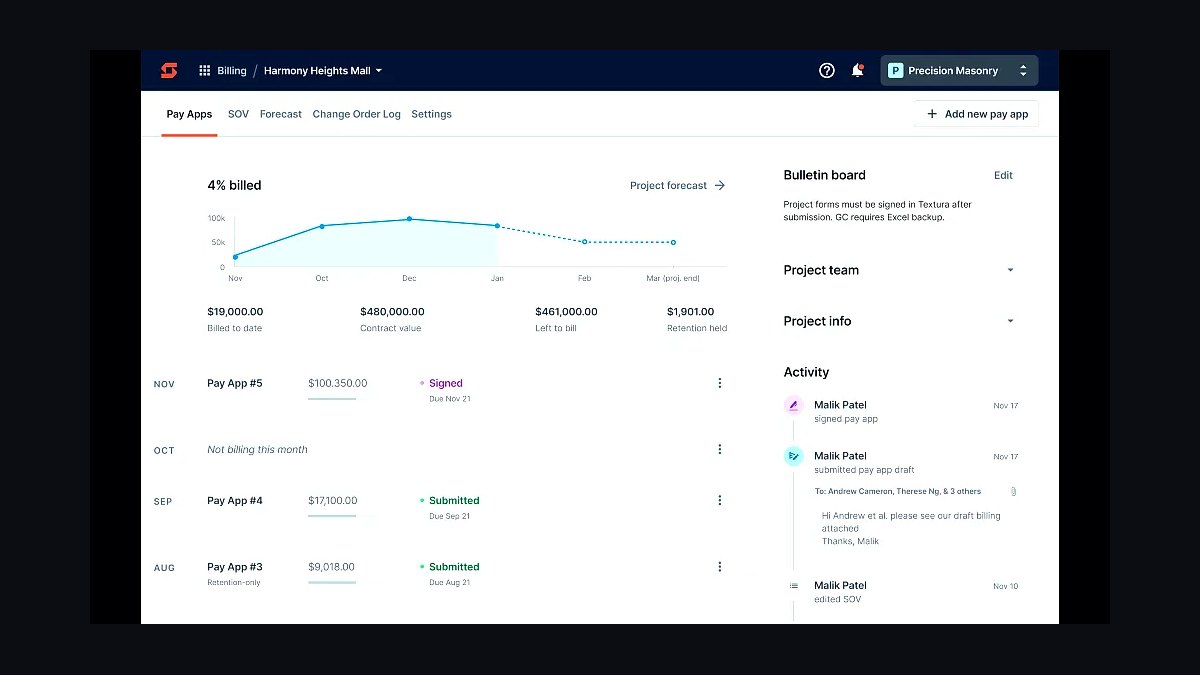
Task: Click the Feb projected point on the chart
Action: (585, 242)
